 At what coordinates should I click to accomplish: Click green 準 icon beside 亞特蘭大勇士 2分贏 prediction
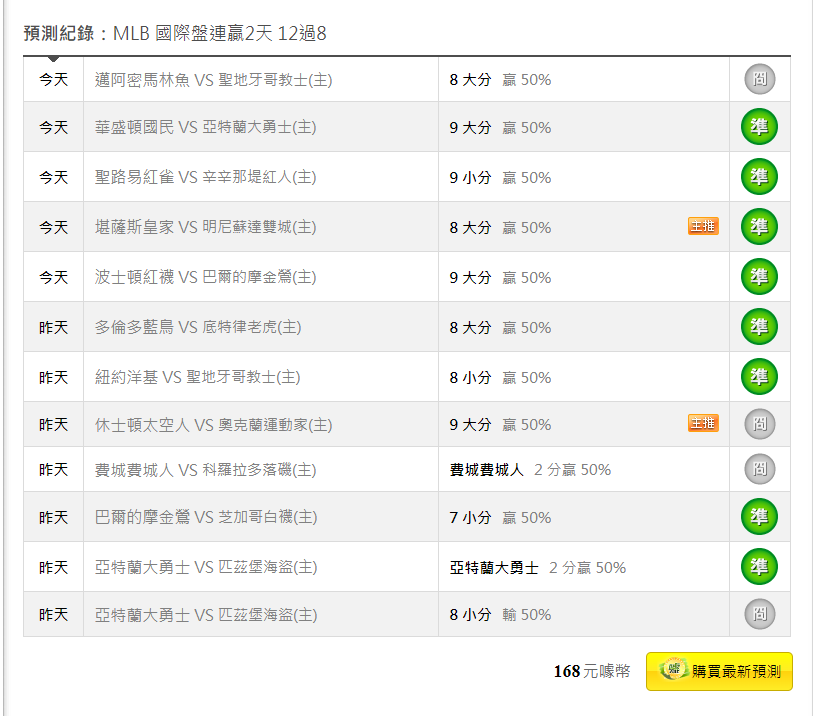(759, 566)
